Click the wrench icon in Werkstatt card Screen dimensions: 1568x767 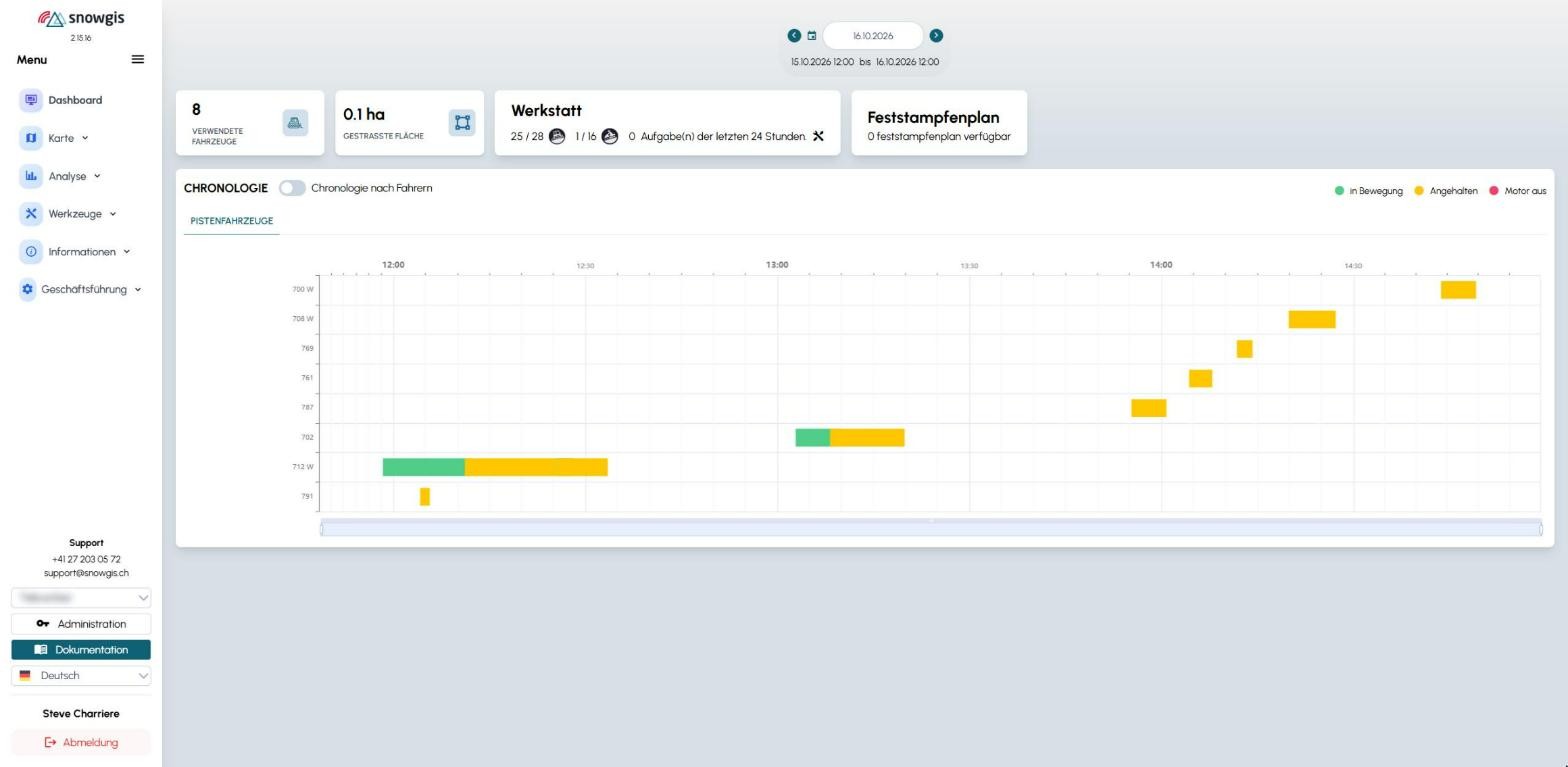click(x=818, y=136)
